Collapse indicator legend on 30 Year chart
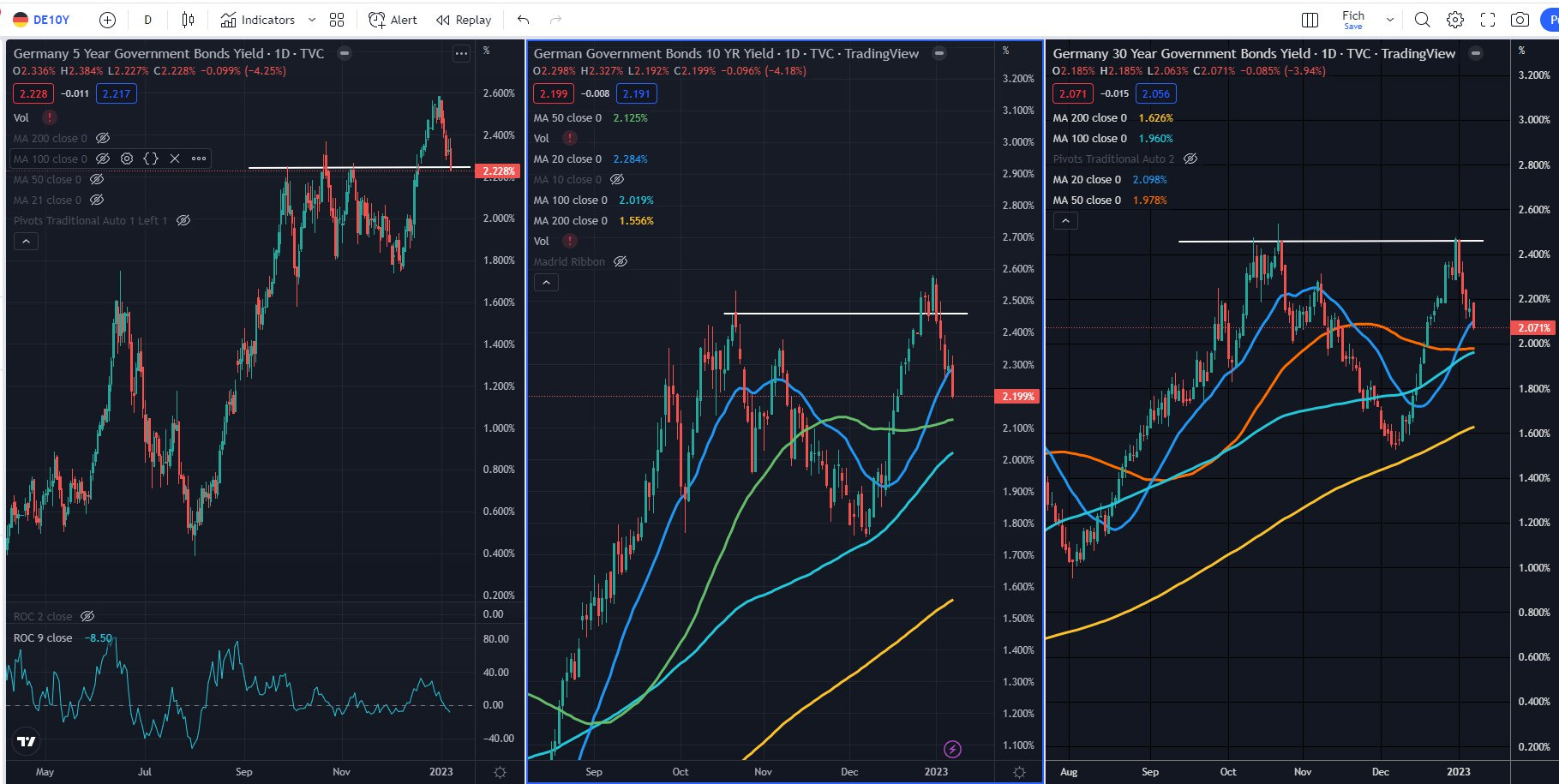Image resolution: width=1559 pixels, height=784 pixels. pos(1065,221)
